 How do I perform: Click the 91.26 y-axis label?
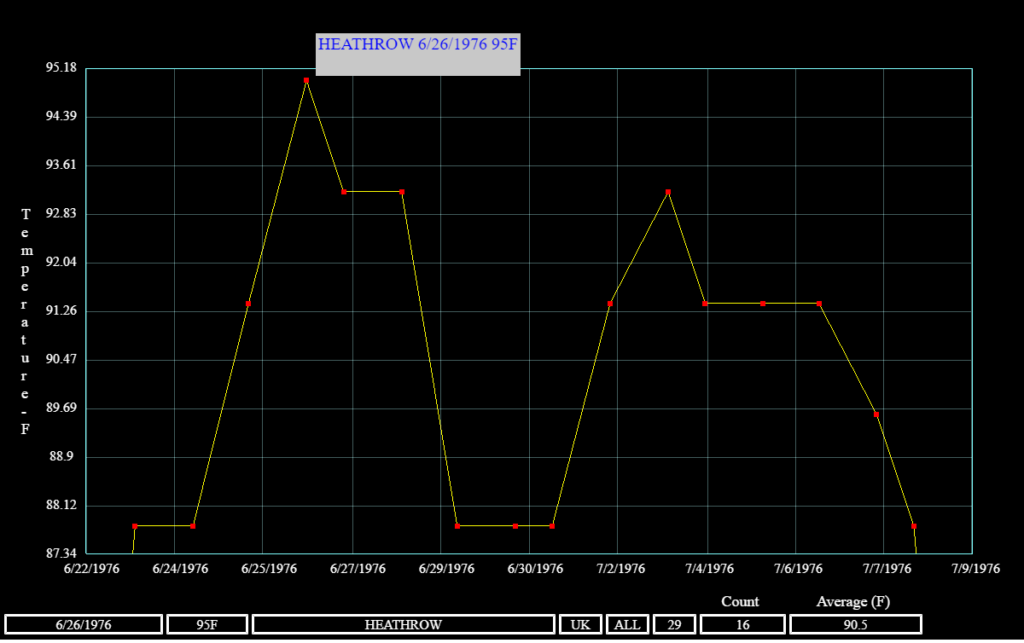tap(61, 311)
